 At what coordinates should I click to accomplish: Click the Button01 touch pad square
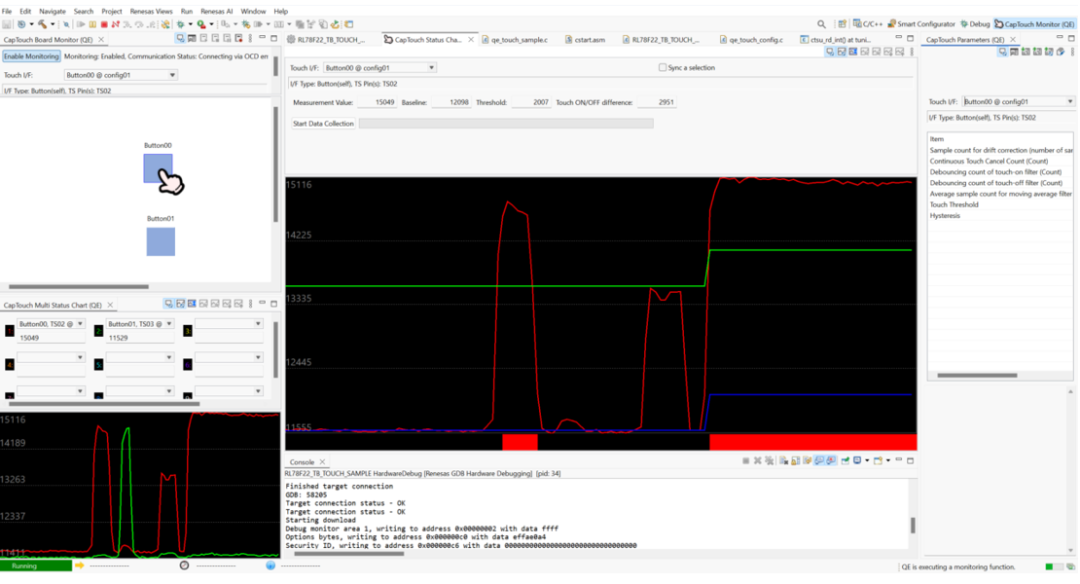point(161,241)
